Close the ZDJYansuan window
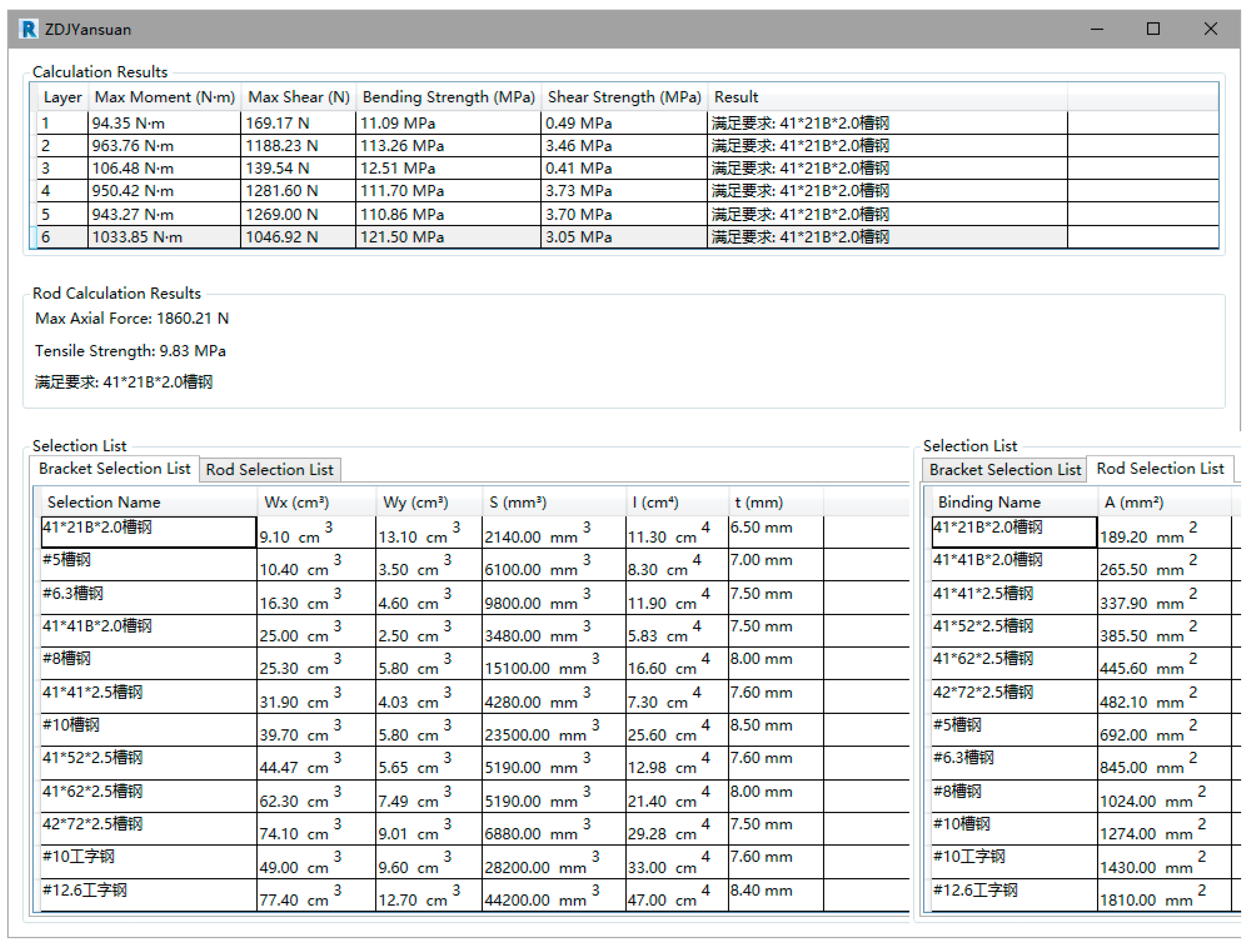Image resolution: width=1253 pixels, height=952 pixels. 1210,29
